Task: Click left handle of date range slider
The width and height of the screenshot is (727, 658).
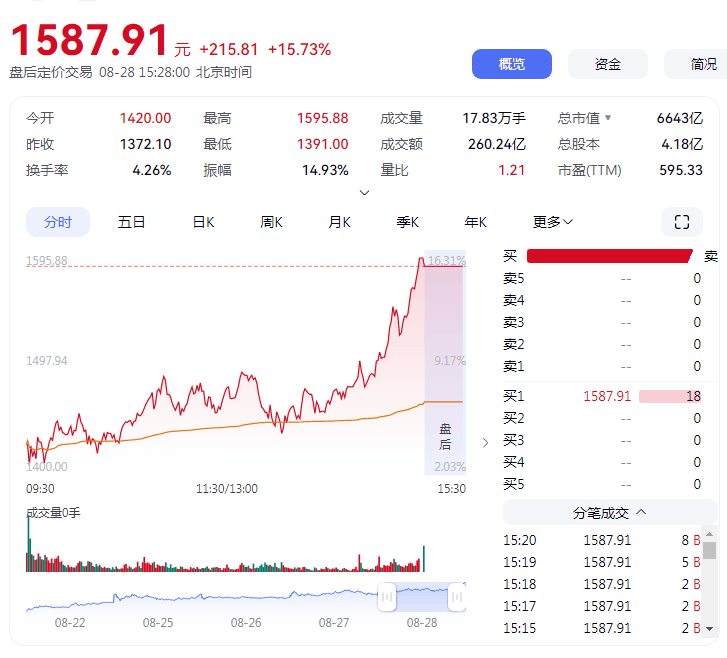Action: (x=387, y=597)
